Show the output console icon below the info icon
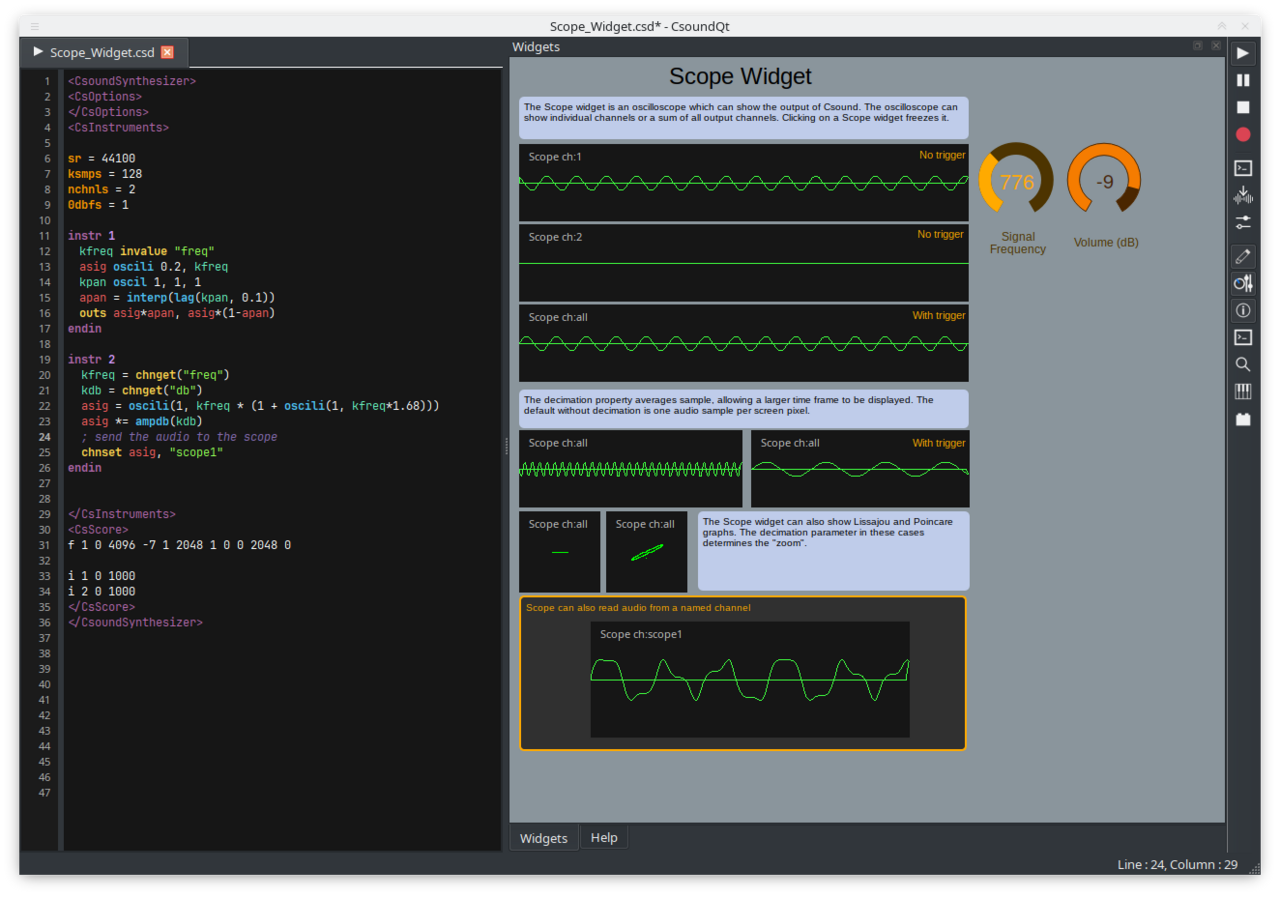 [1243, 337]
